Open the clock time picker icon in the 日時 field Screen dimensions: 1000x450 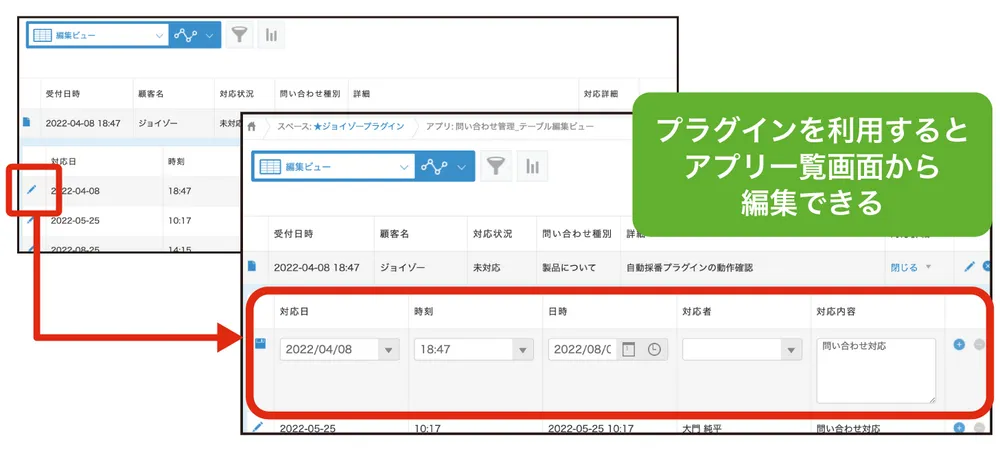coord(654,349)
